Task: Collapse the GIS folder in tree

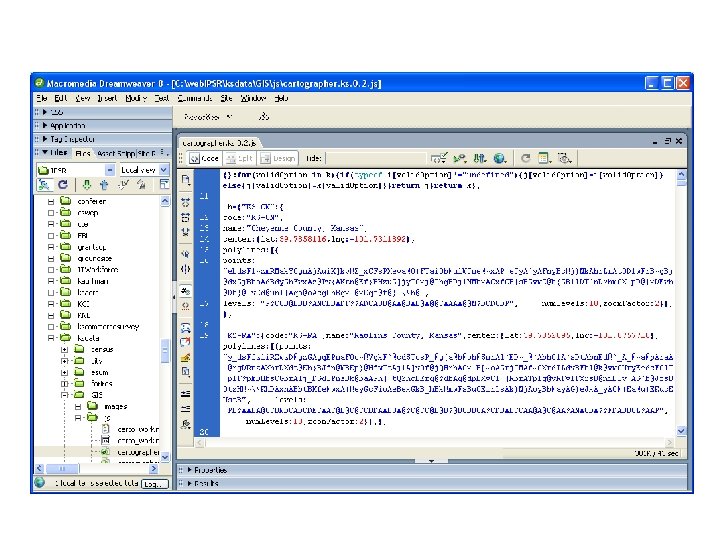Action: tap(65, 395)
